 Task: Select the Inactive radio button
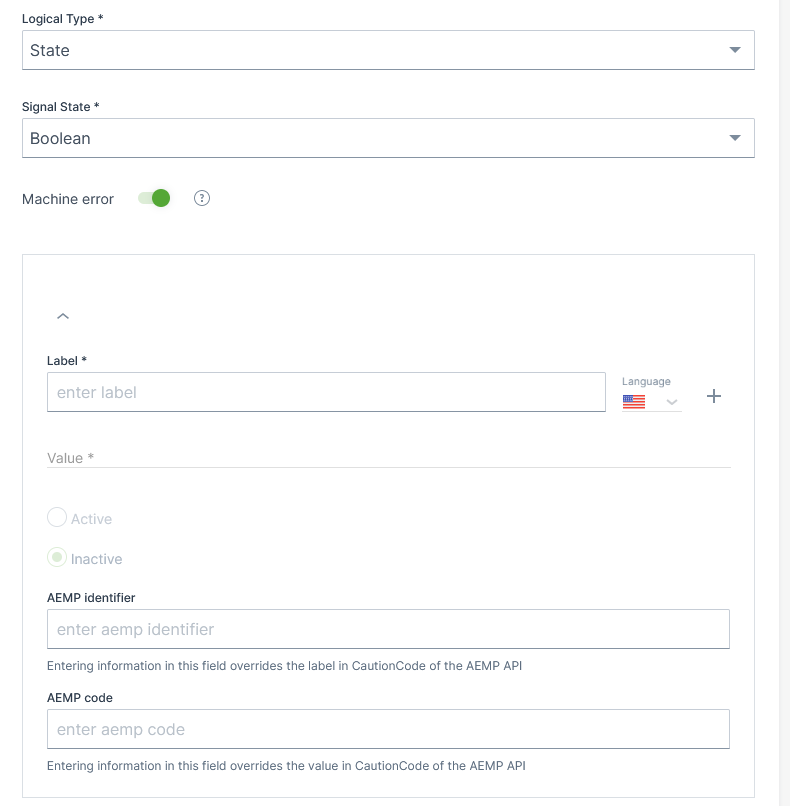[x=58, y=558]
